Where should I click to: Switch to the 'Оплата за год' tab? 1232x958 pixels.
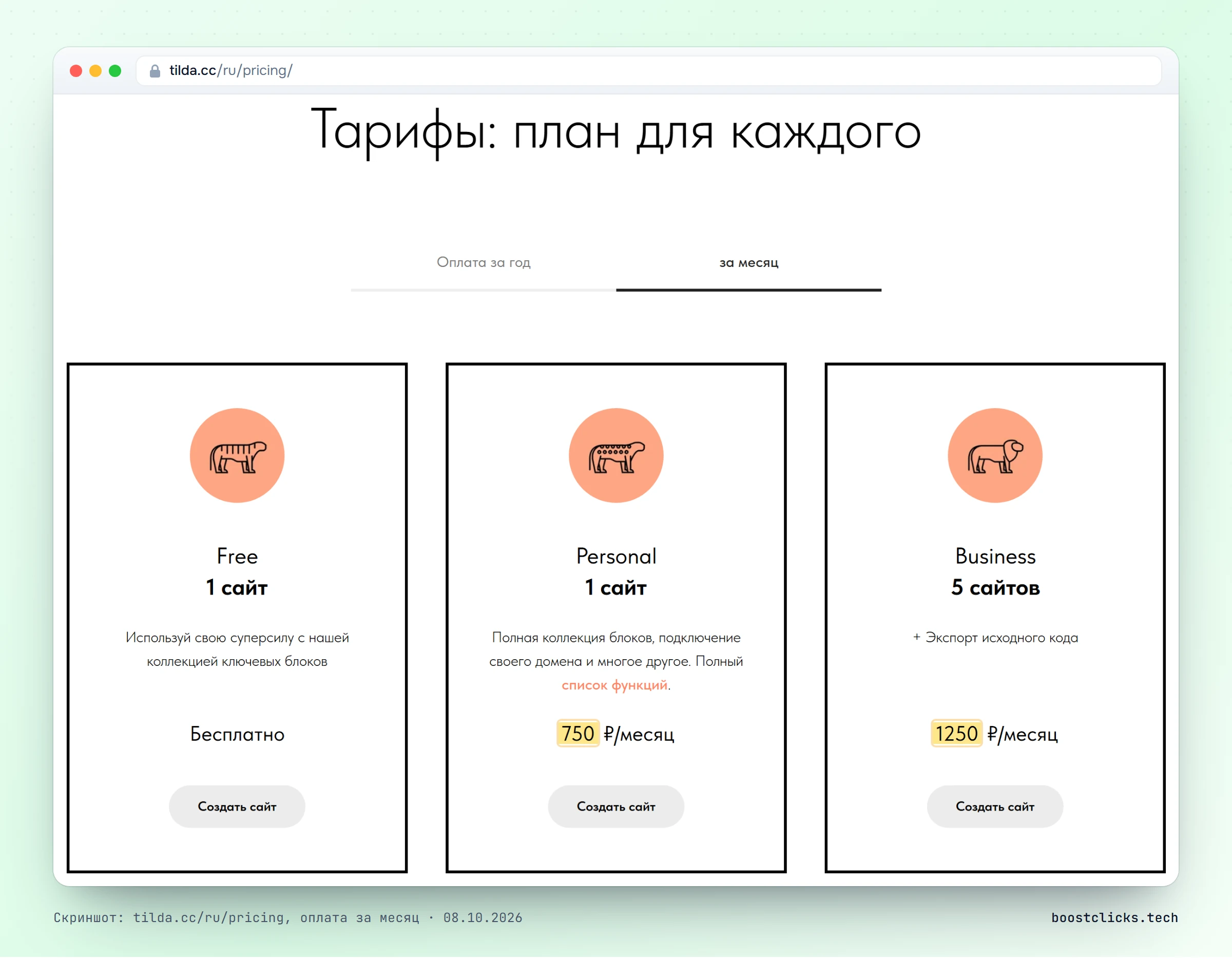[484, 262]
